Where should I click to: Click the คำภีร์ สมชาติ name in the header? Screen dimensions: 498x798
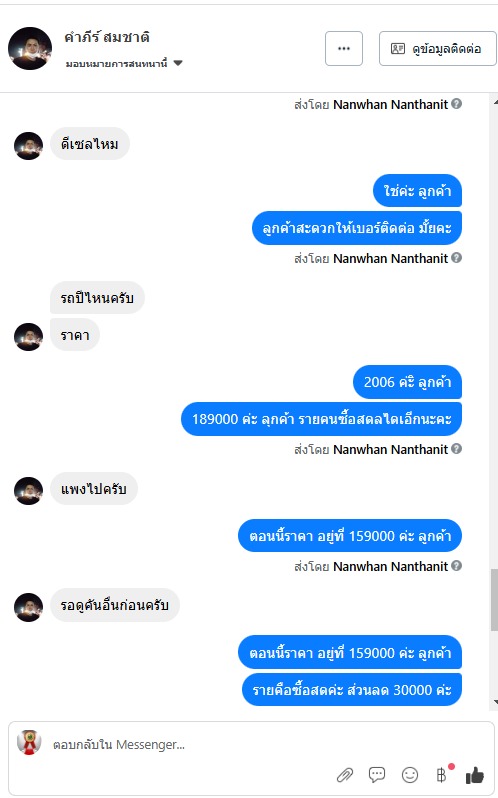point(107,37)
